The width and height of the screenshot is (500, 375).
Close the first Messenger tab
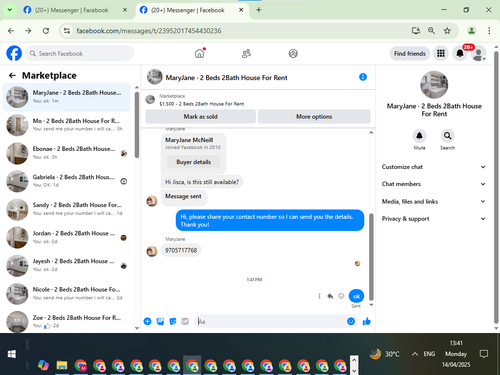(125, 10)
